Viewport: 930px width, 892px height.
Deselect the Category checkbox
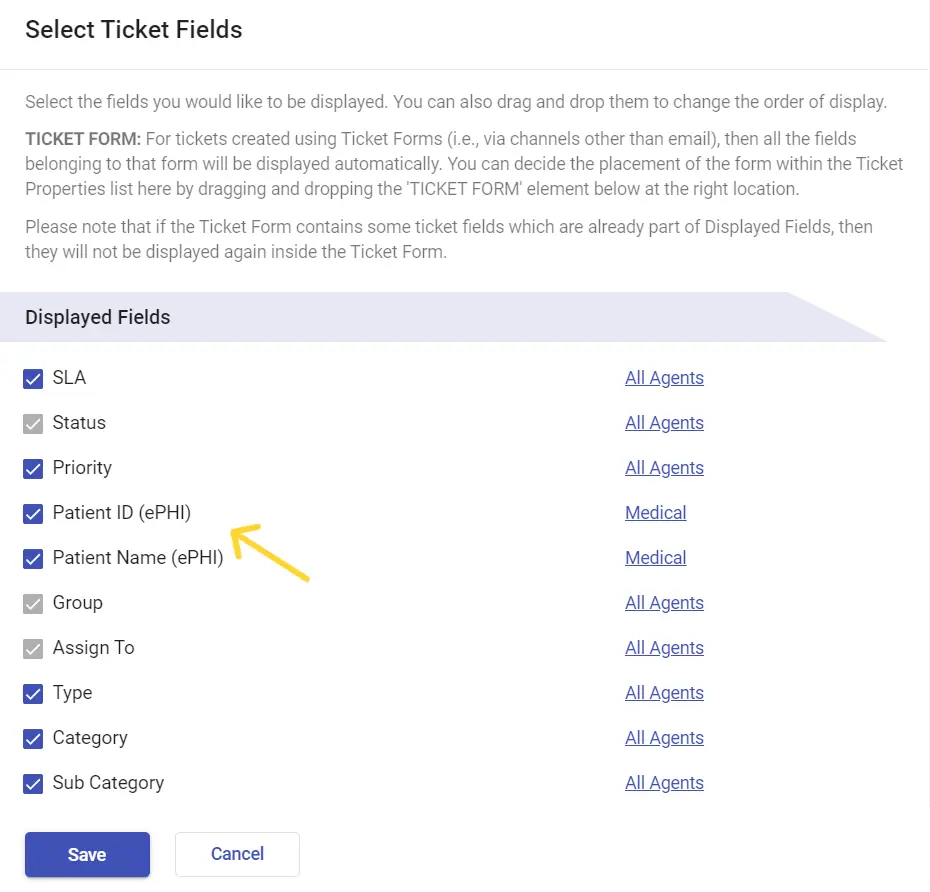click(34, 739)
